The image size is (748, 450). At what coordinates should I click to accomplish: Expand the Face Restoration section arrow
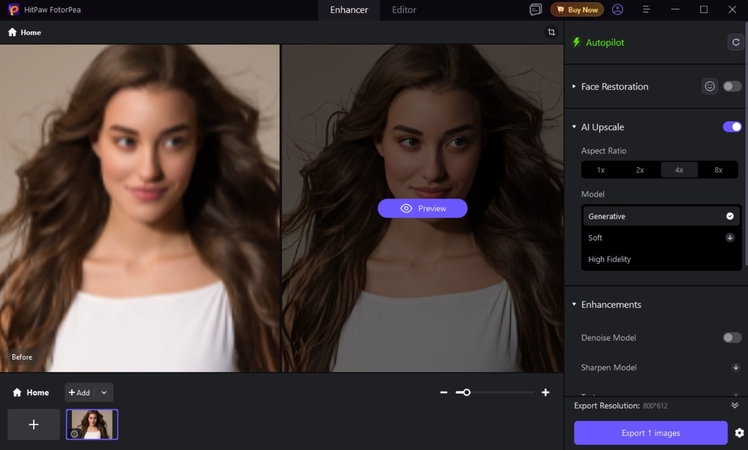(574, 86)
